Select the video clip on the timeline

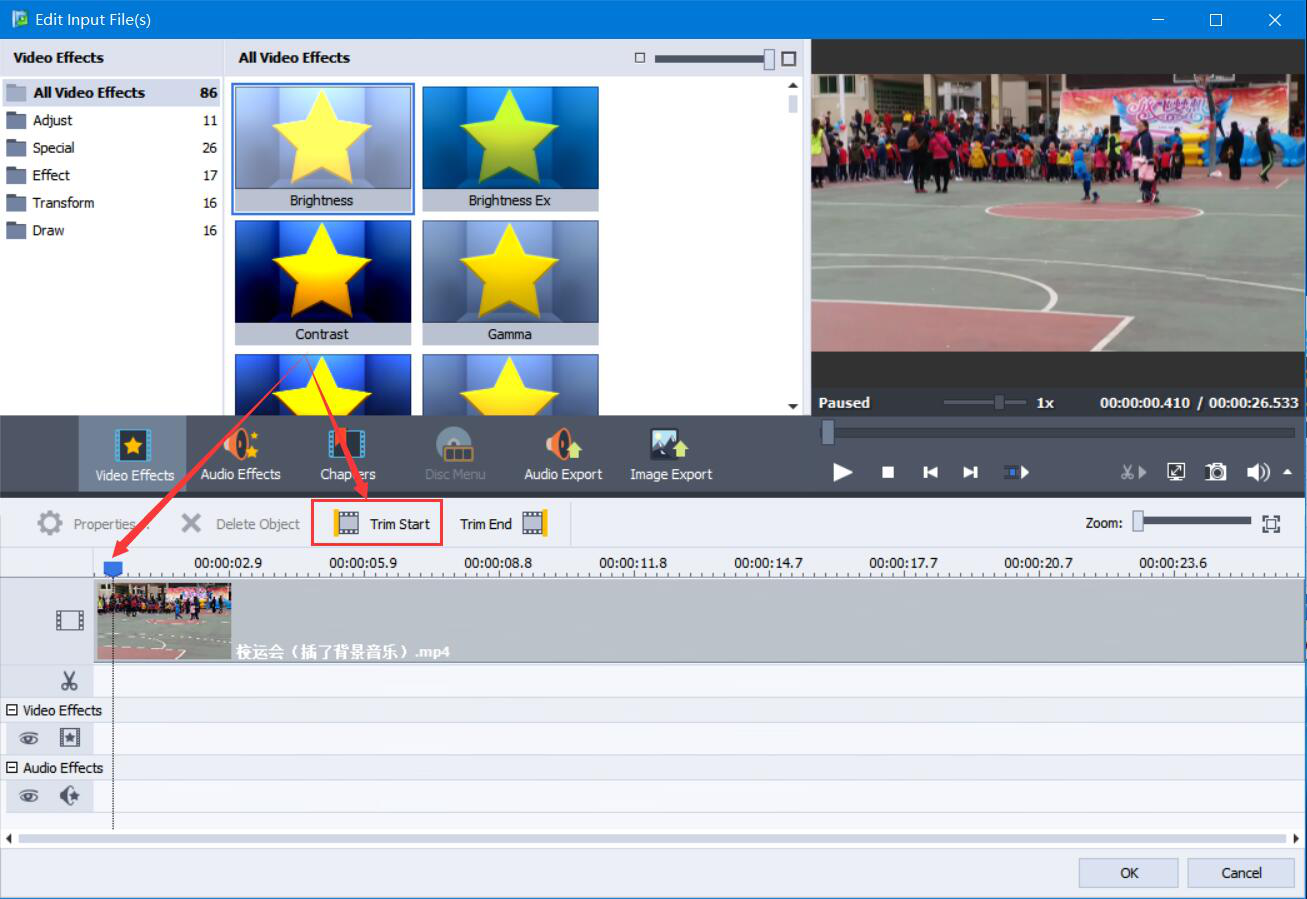[700, 620]
